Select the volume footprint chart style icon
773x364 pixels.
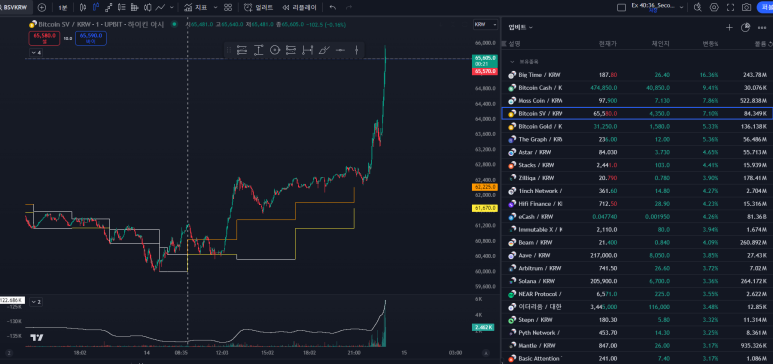click(x=121, y=7)
